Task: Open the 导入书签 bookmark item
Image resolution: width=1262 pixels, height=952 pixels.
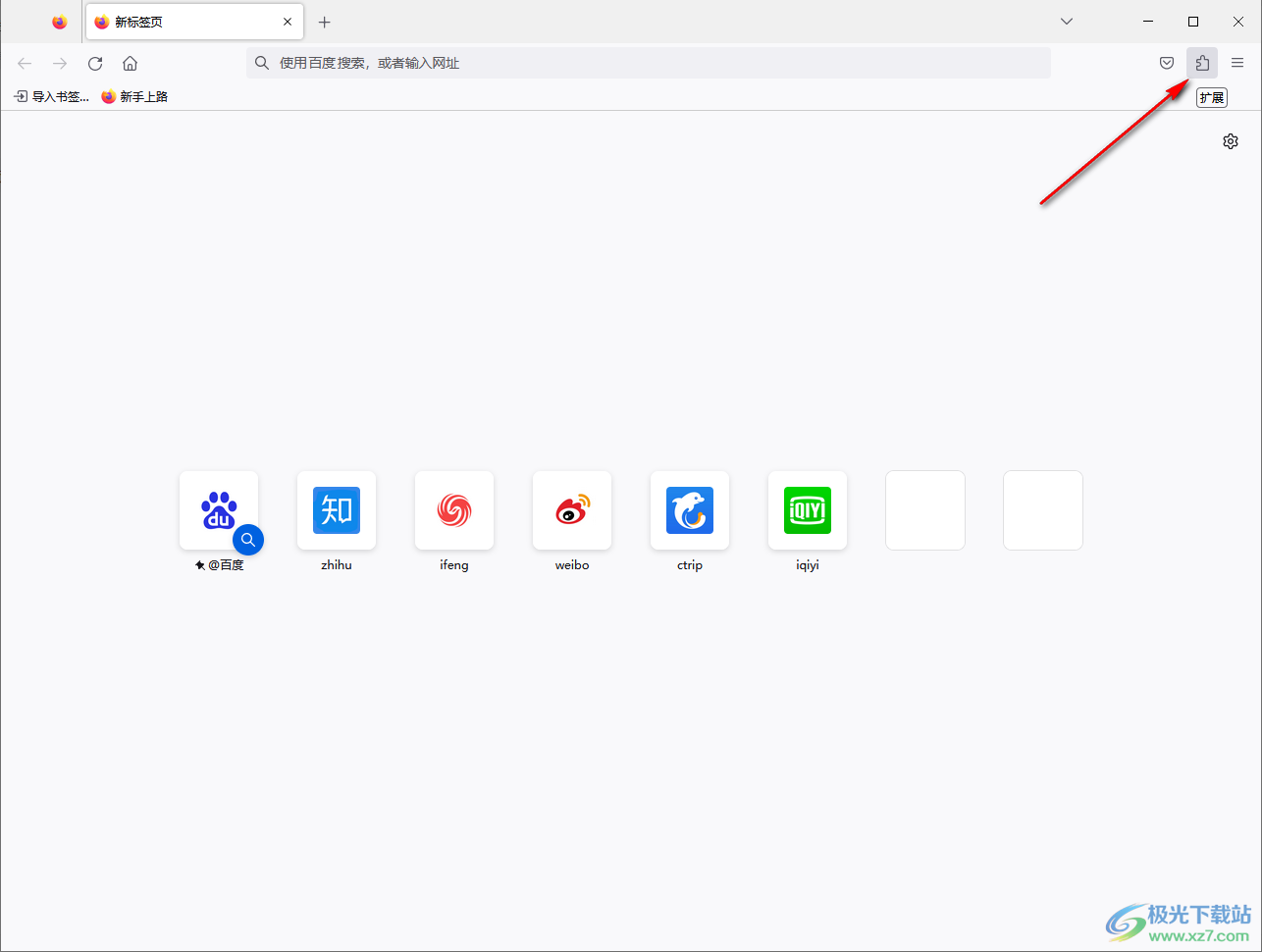Action: pos(51,96)
